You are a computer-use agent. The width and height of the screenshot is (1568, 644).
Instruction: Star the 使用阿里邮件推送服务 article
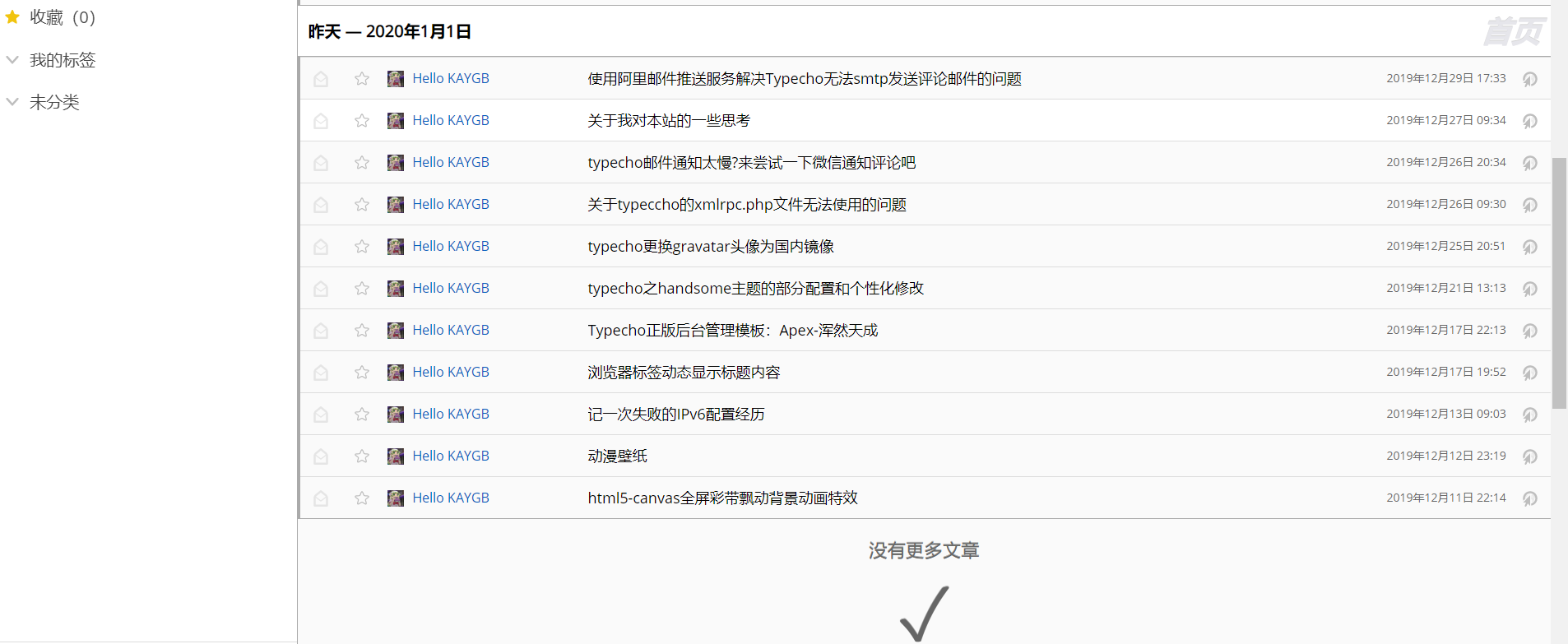point(362,78)
